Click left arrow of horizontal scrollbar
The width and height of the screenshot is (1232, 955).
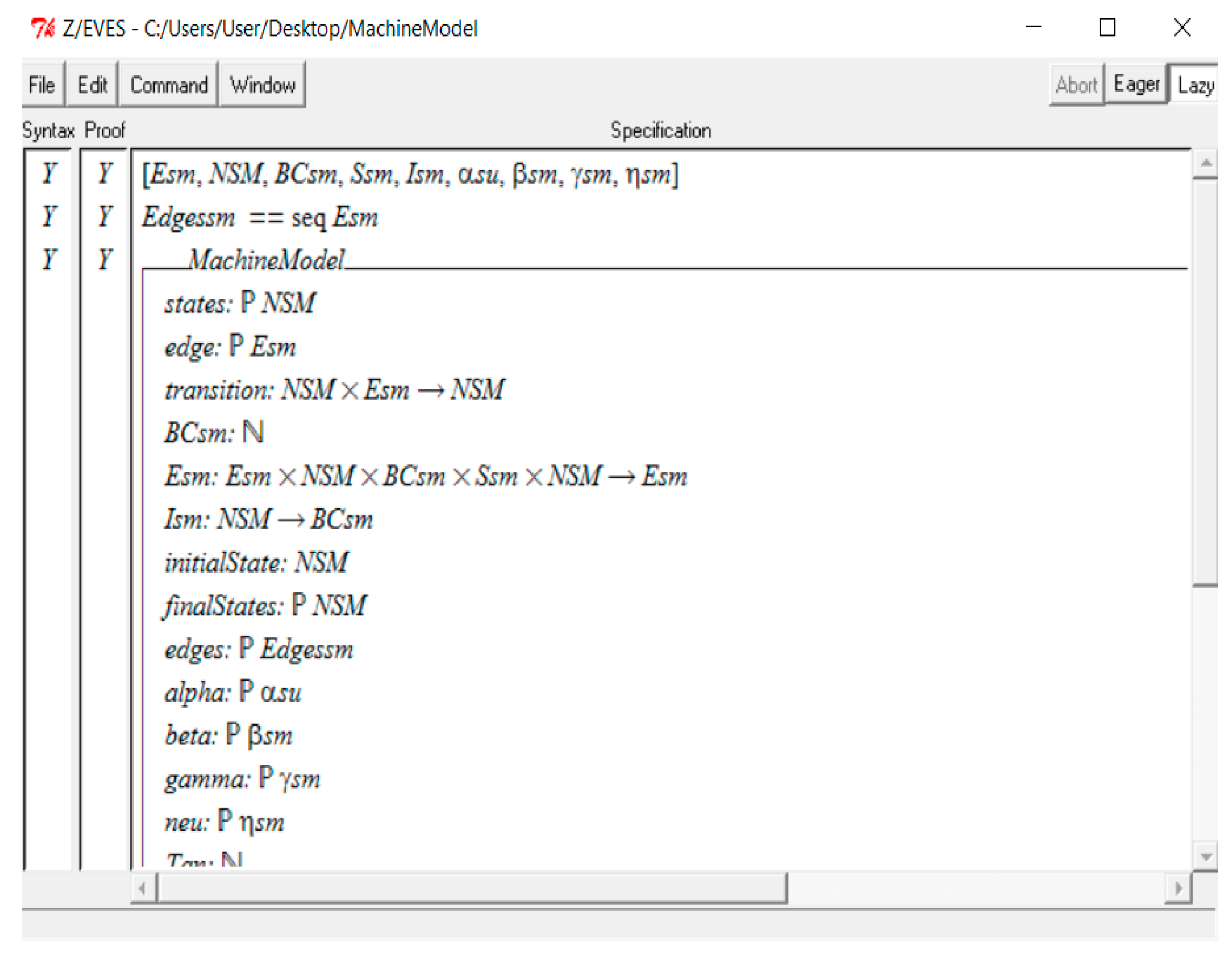pos(143,888)
